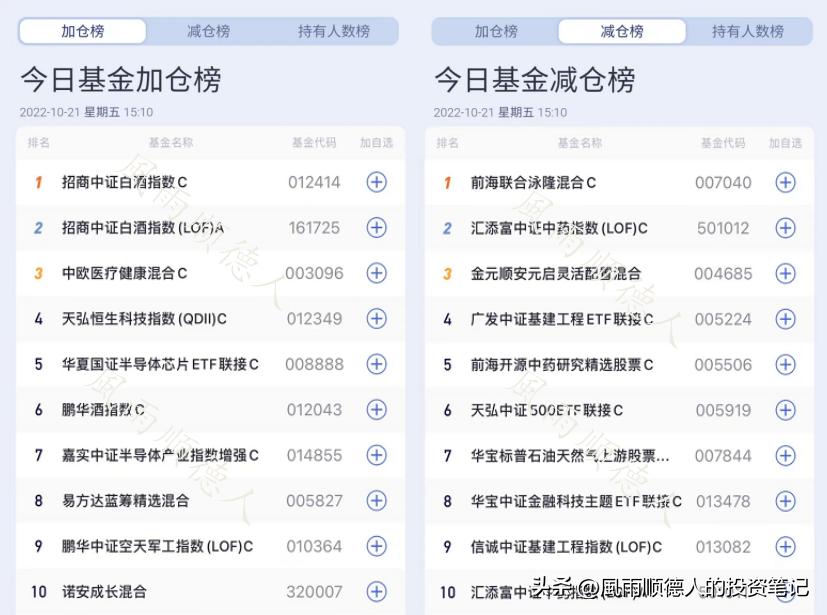
Task: Add 天弘恒生科技指数(QDII)C to watchlist
Action: point(377,319)
